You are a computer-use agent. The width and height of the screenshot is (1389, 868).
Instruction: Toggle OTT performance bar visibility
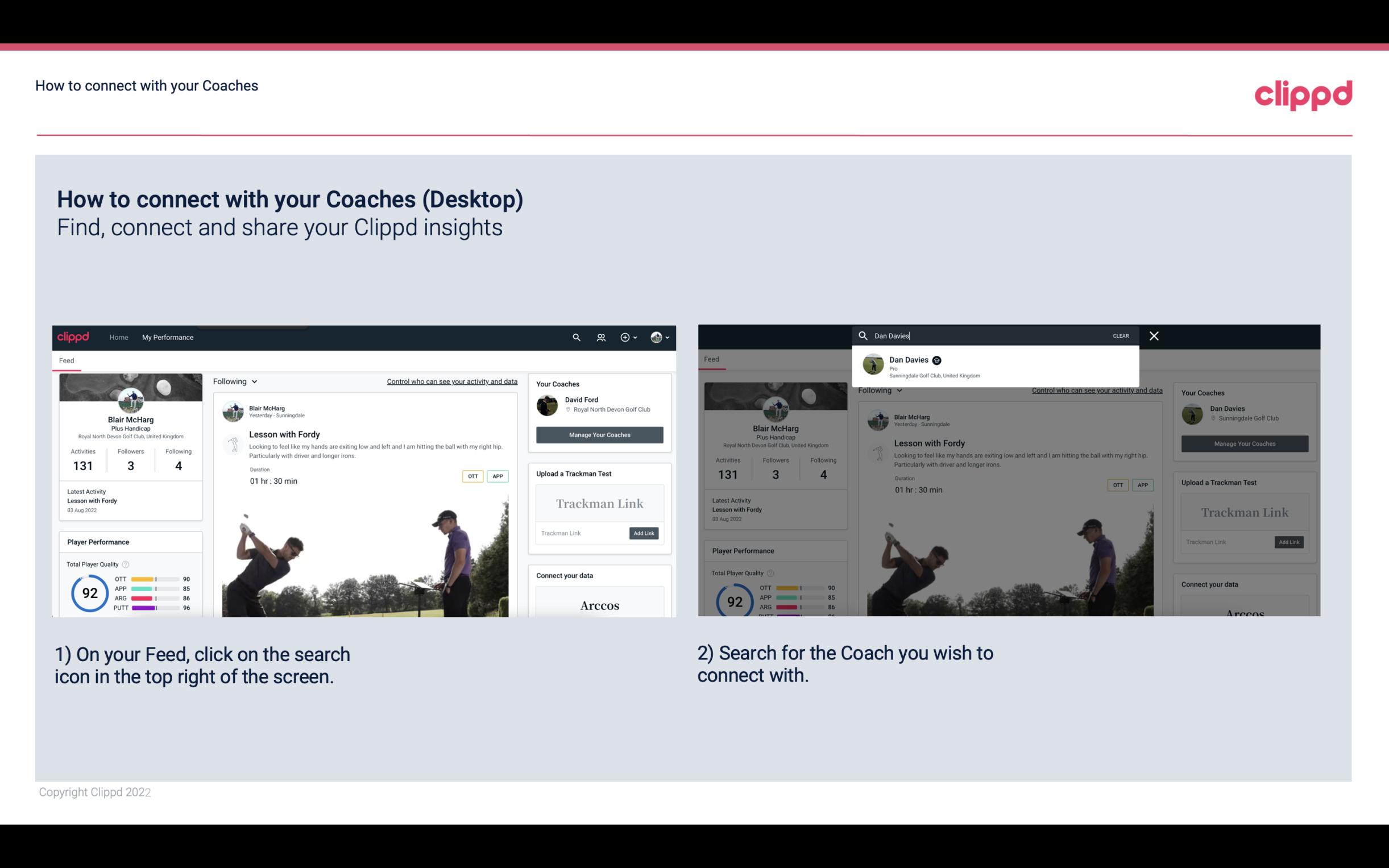coord(155,579)
